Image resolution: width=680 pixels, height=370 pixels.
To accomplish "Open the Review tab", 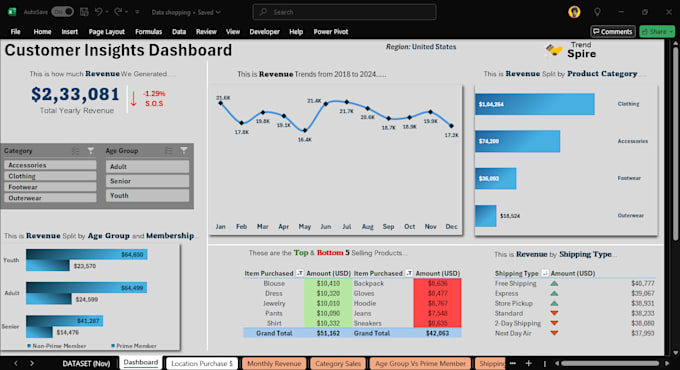I will tap(206, 32).
